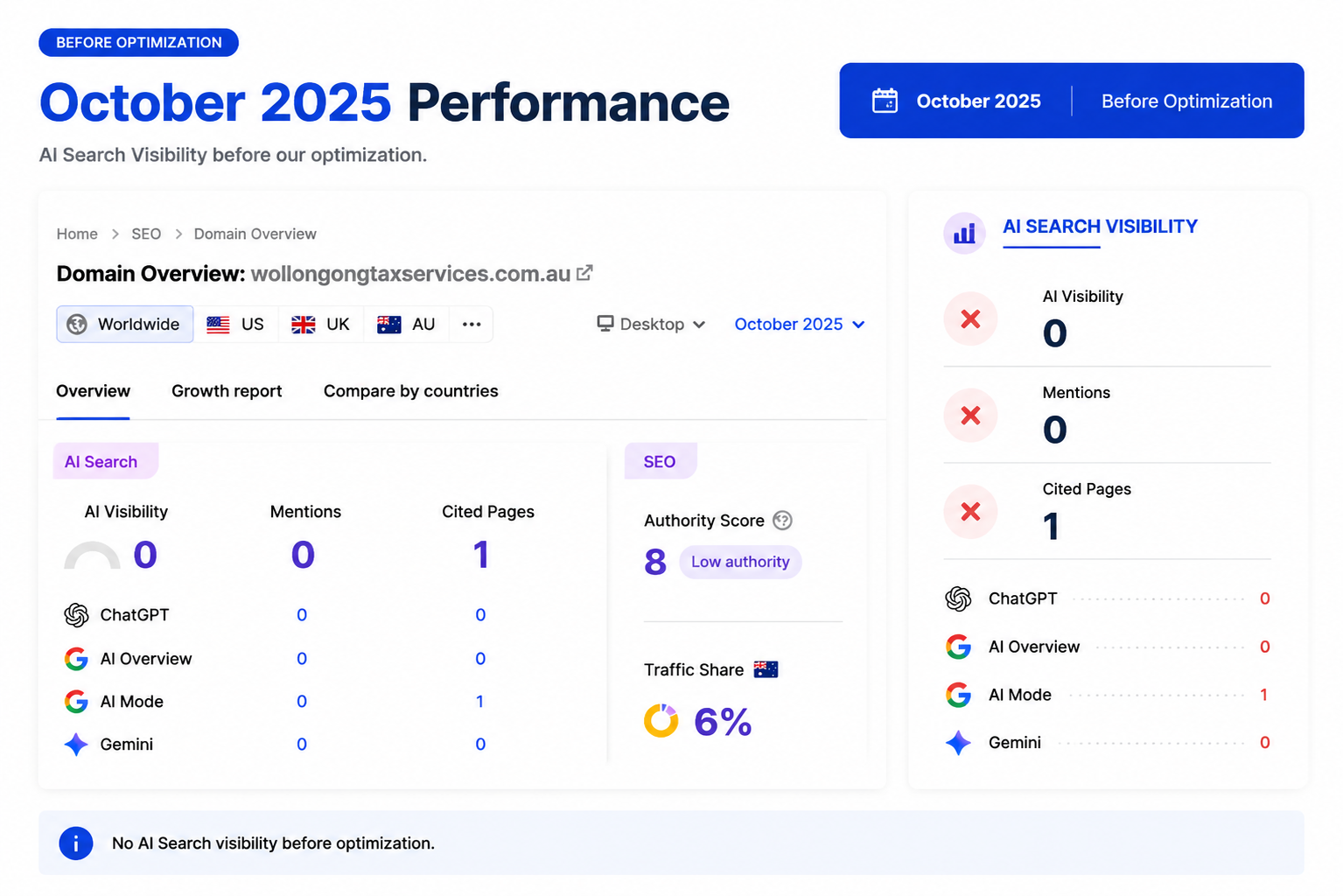This screenshot has height=896, width=1343.
Task: Click red X icon beside Cited Pages
Action: pyautogui.click(x=970, y=512)
